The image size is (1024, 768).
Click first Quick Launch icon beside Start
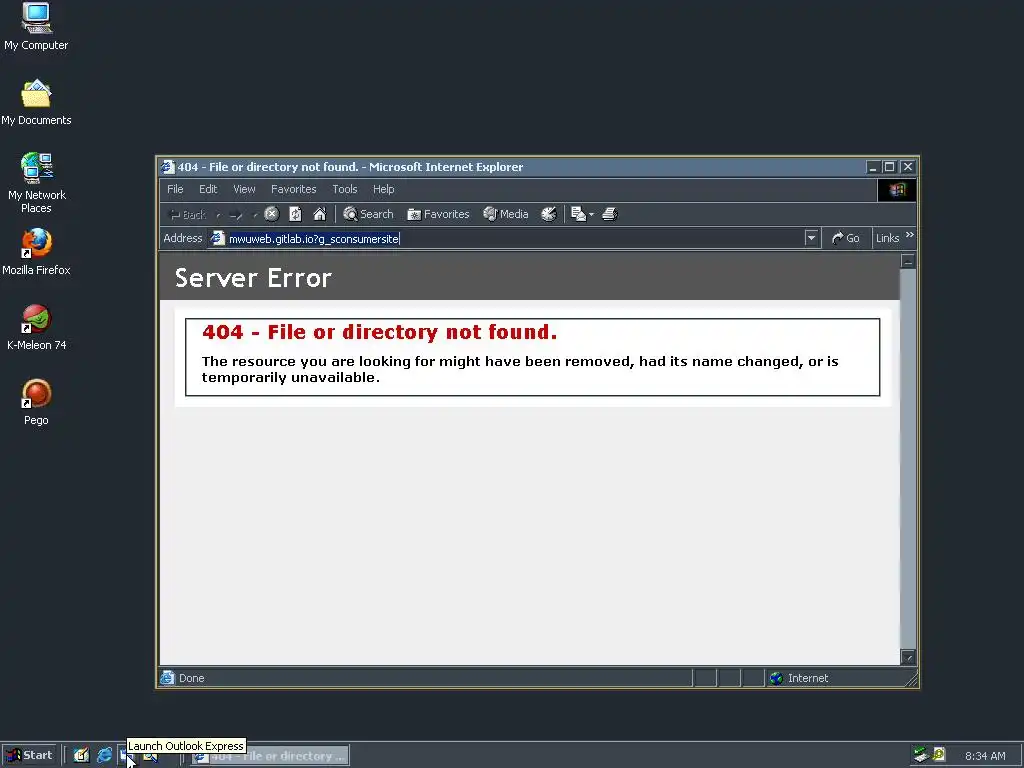[x=81, y=756]
